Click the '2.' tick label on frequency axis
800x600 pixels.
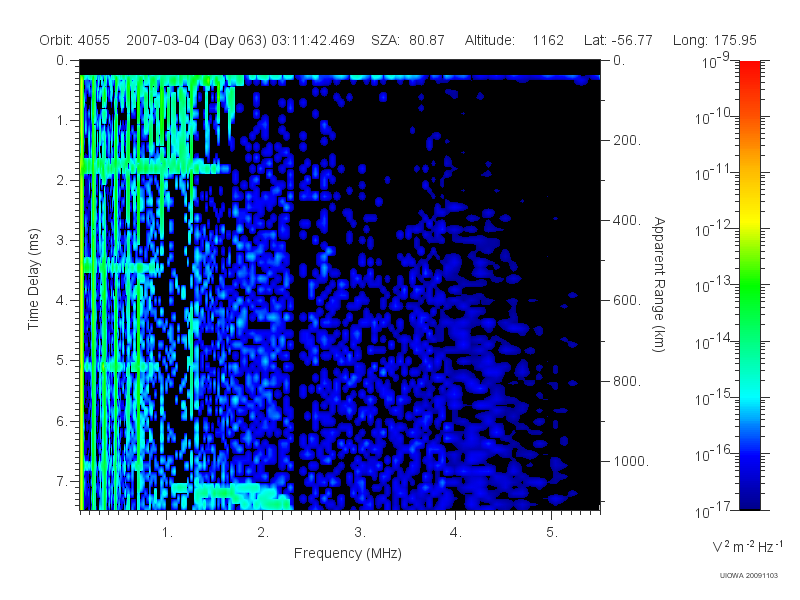point(263,533)
